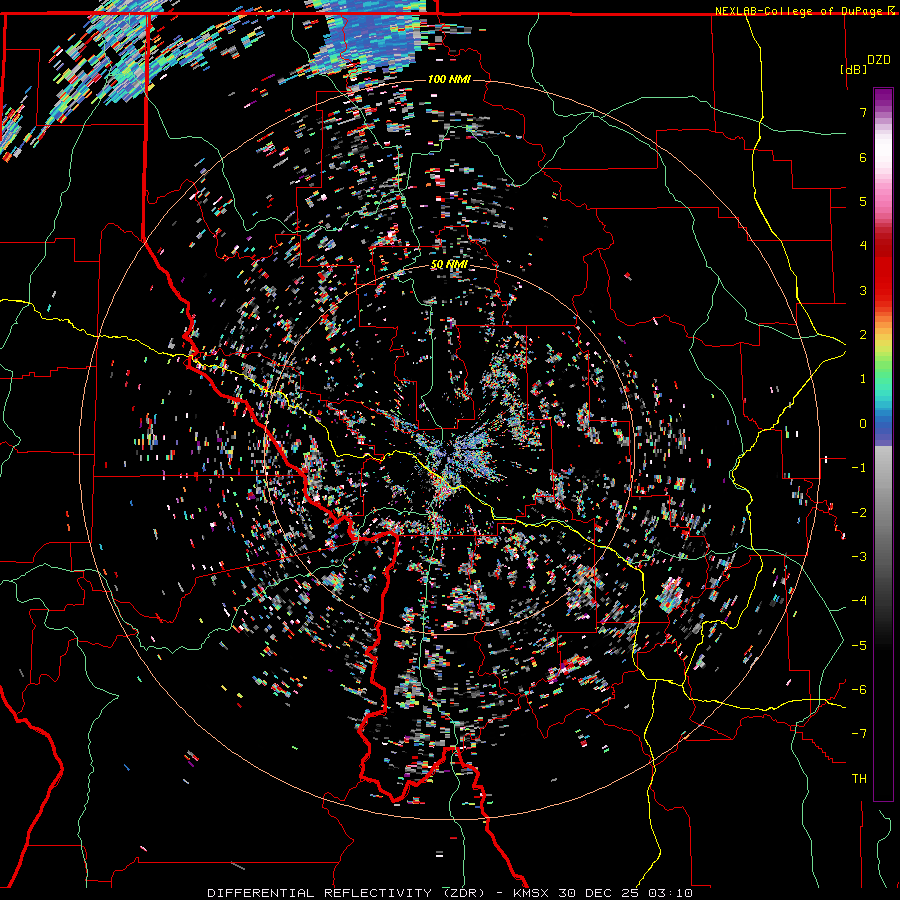Image resolution: width=900 pixels, height=900 pixels.
Task: Click the legend tick label '-7'
Action: click(x=859, y=734)
